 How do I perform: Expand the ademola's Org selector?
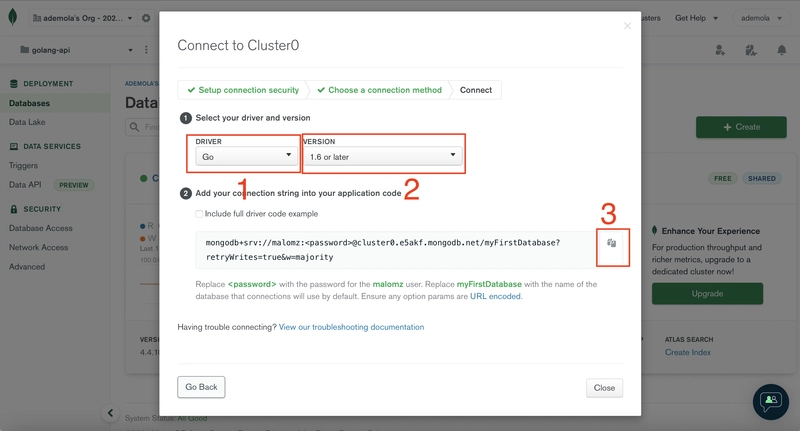[83, 18]
